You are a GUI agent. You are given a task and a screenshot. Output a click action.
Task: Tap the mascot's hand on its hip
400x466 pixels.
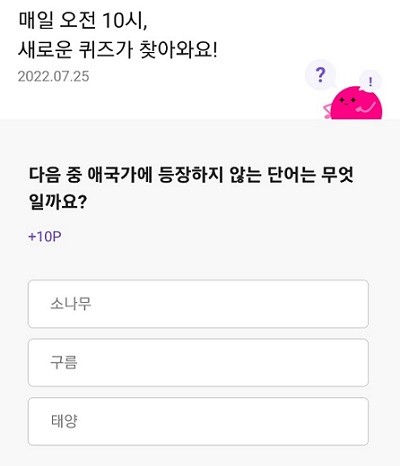[x=328, y=111]
